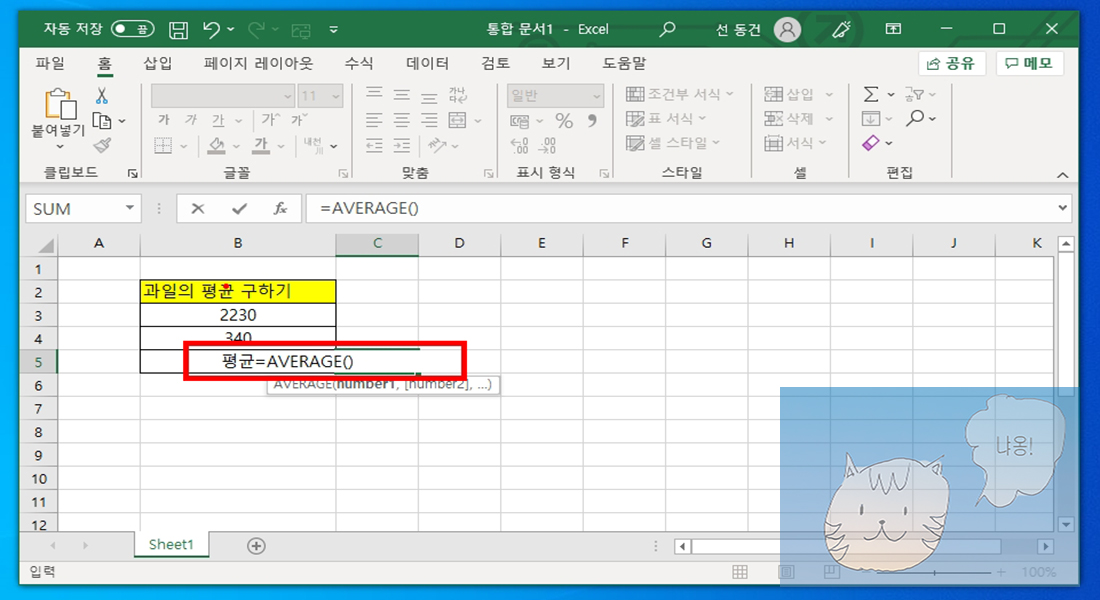Add a new sheet with plus icon
Viewport: 1100px width, 600px height.
click(257, 546)
